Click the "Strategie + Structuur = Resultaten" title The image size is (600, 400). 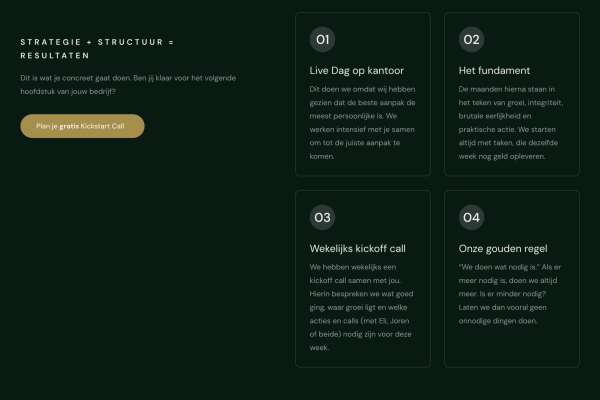(98, 48)
